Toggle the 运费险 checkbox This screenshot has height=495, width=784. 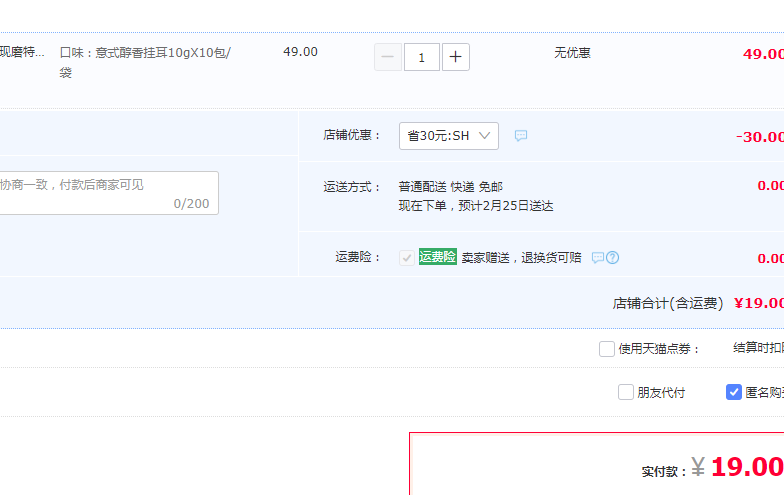[406, 258]
